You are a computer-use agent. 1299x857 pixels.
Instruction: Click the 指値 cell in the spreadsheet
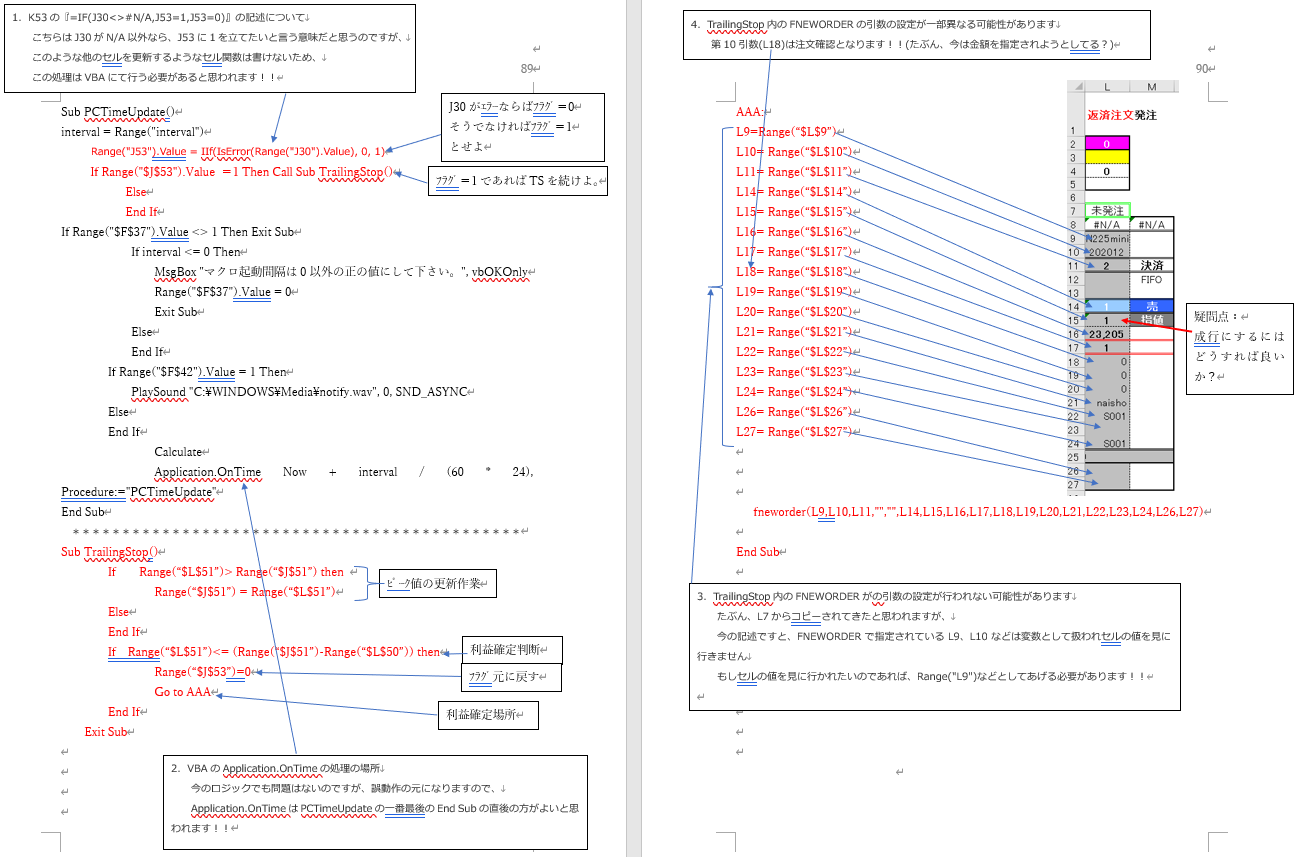[1151, 320]
